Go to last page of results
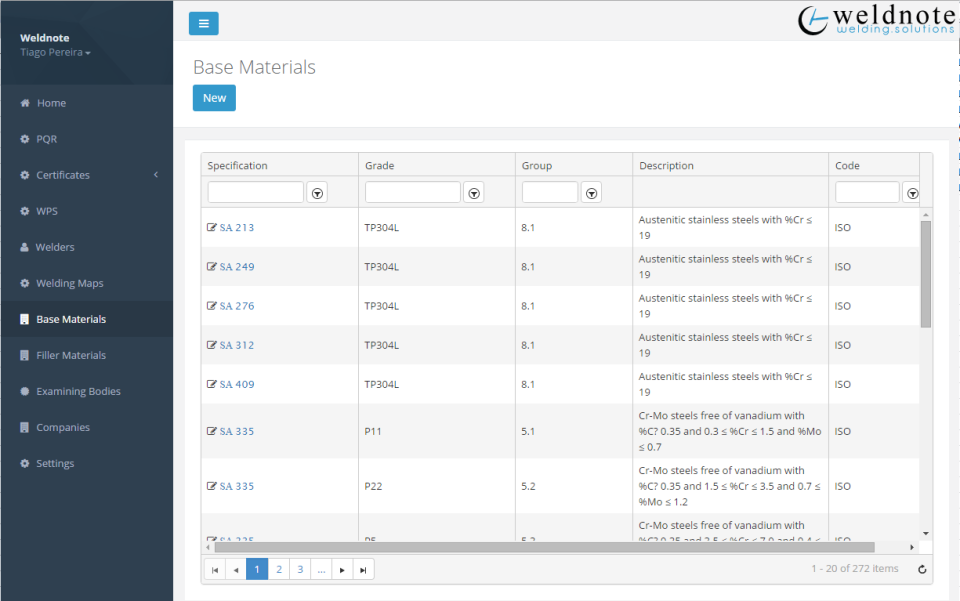Viewport: 960px width, 601px height. click(x=363, y=569)
